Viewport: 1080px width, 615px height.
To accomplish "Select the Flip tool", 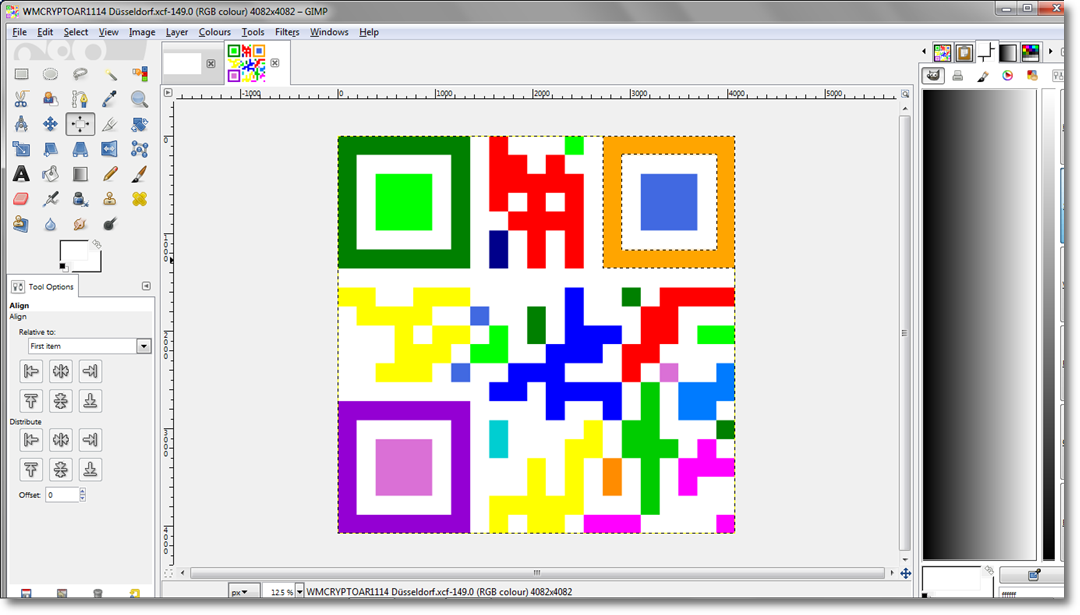I will [110, 149].
